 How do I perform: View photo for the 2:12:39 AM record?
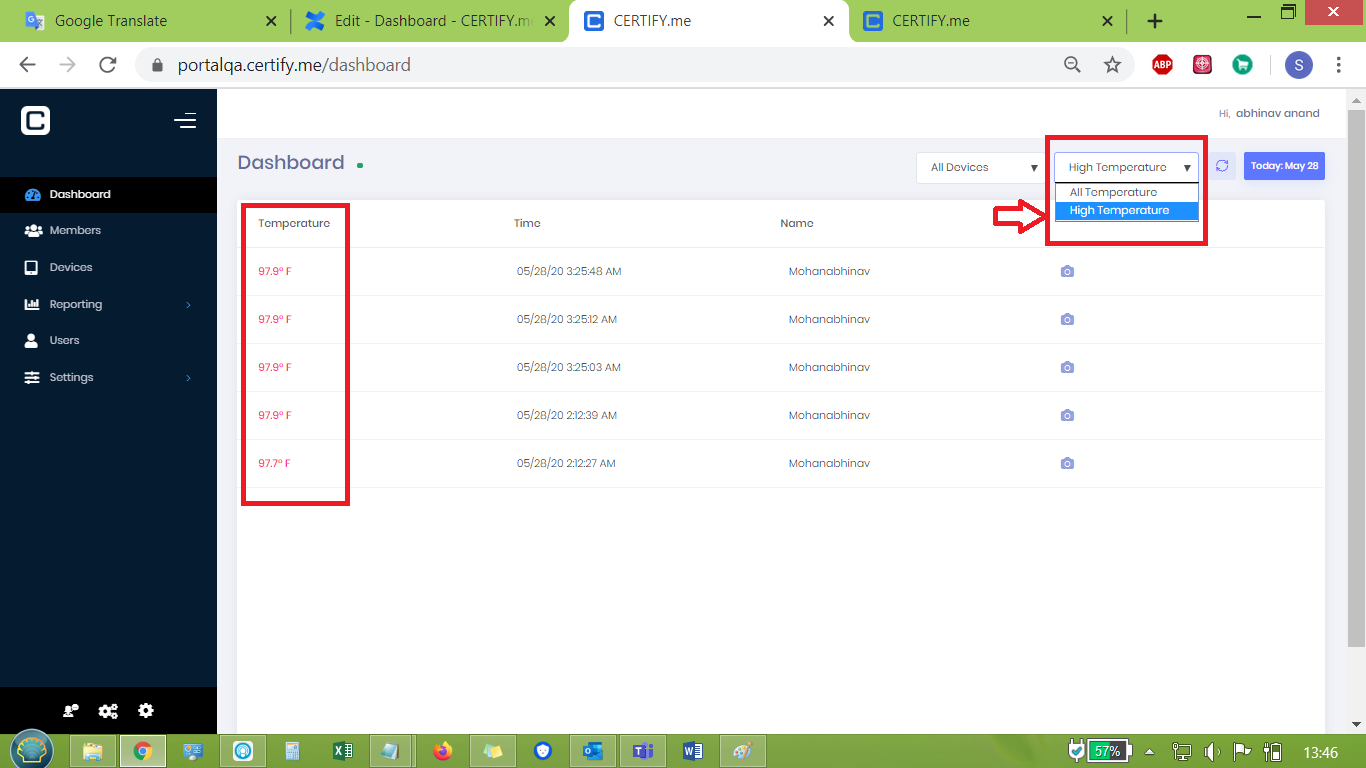[1067, 415]
